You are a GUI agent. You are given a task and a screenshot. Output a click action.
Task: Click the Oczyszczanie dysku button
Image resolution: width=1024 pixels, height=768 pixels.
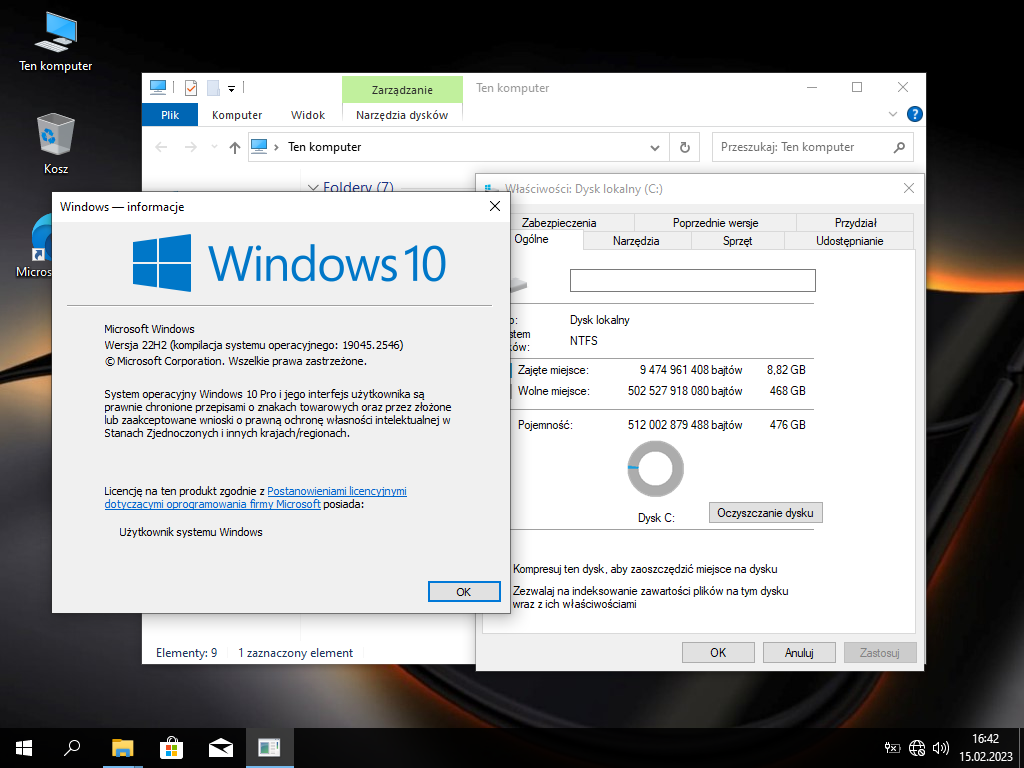click(765, 513)
